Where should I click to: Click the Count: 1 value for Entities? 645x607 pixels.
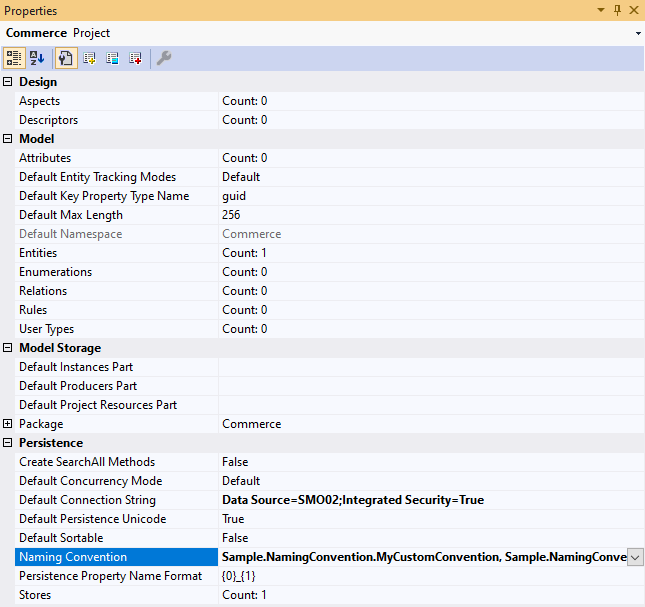244,253
